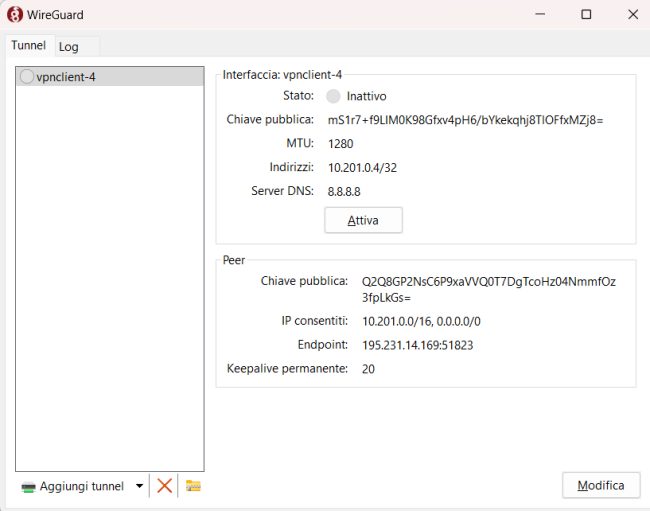
Task: Click interface public key mS1r7+f9LIM0K98... value
Action: point(465,120)
